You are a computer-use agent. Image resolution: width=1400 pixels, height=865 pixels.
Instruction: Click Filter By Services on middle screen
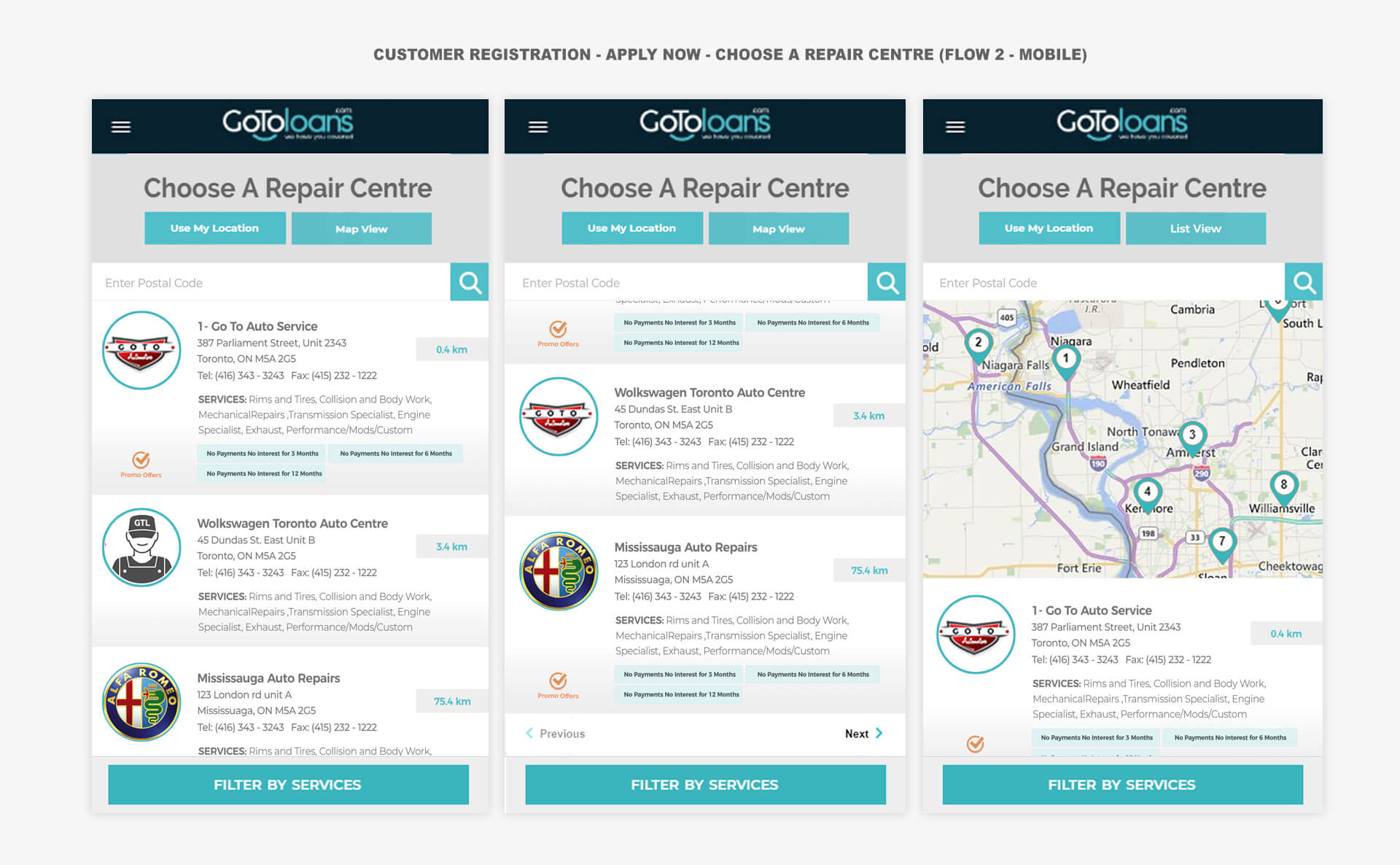706,785
